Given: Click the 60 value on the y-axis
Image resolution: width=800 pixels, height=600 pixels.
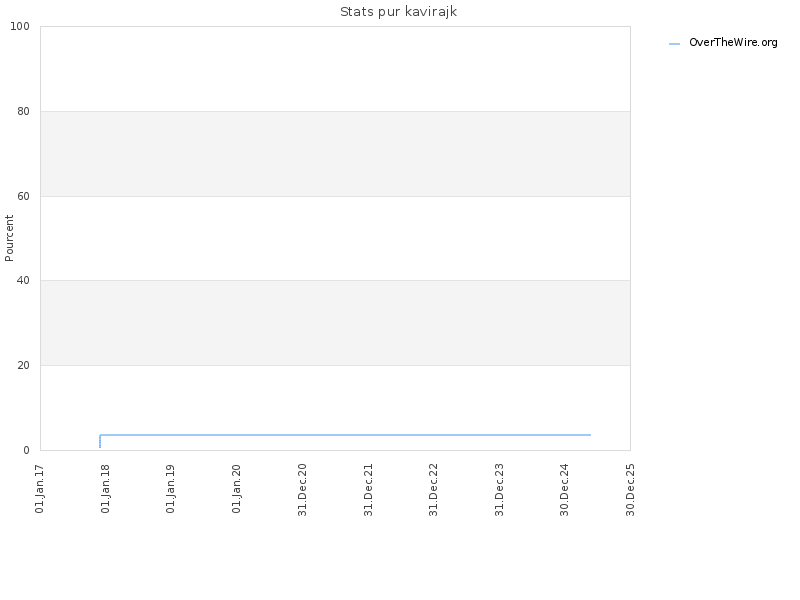Looking at the screenshot, I should 23,196.
